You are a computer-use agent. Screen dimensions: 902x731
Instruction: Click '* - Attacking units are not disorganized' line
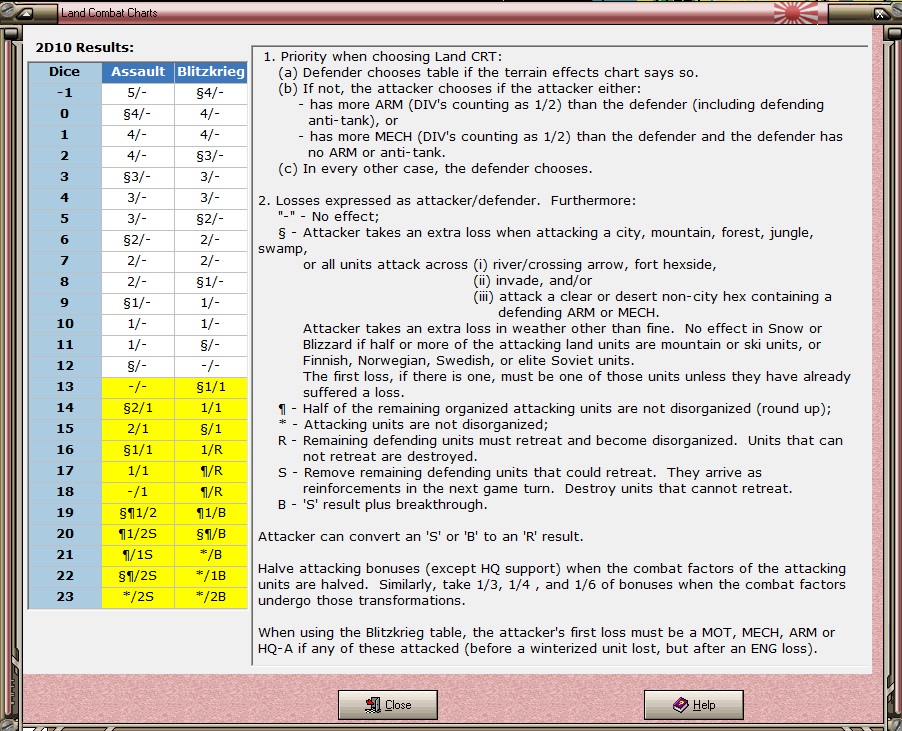[413, 425]
